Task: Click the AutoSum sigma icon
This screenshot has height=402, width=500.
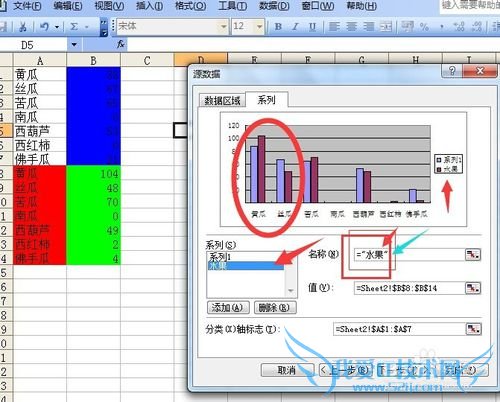Action: 74,26
